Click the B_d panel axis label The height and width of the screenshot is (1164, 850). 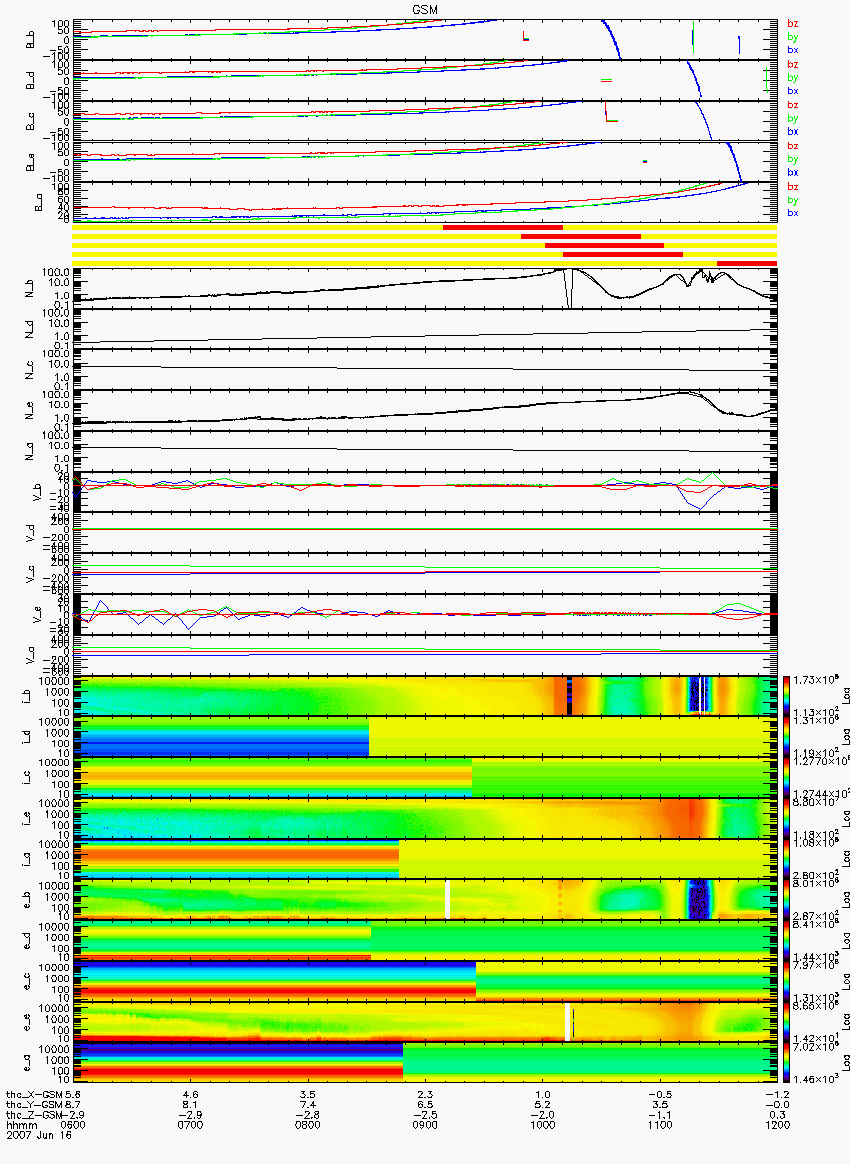click(x=30, y=80)
